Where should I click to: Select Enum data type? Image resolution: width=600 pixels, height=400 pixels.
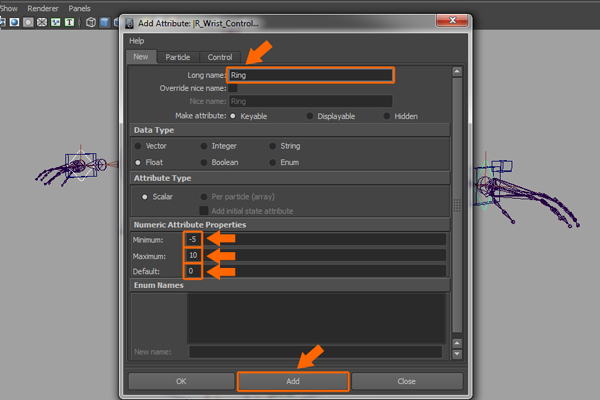click(272, 162)
